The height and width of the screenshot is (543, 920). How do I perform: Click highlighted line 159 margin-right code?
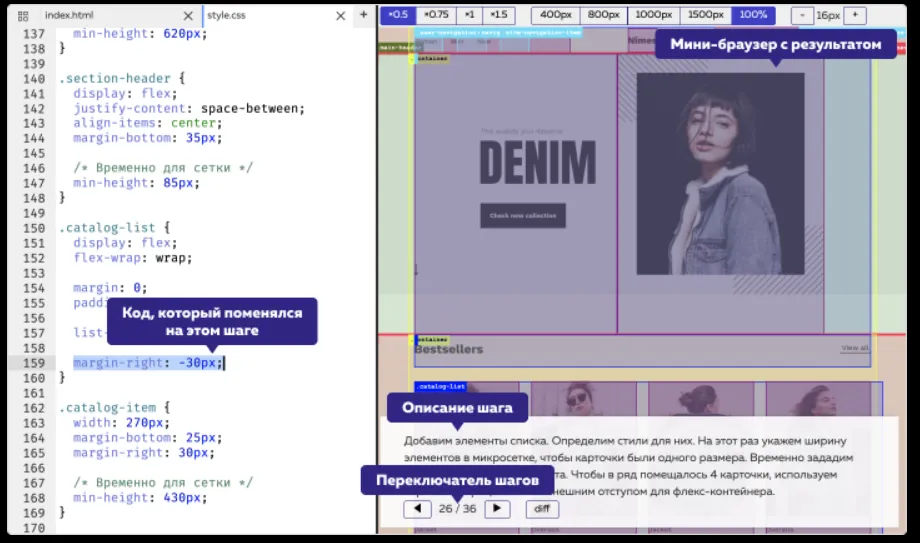pyautogui.click(x=146, y=362)
